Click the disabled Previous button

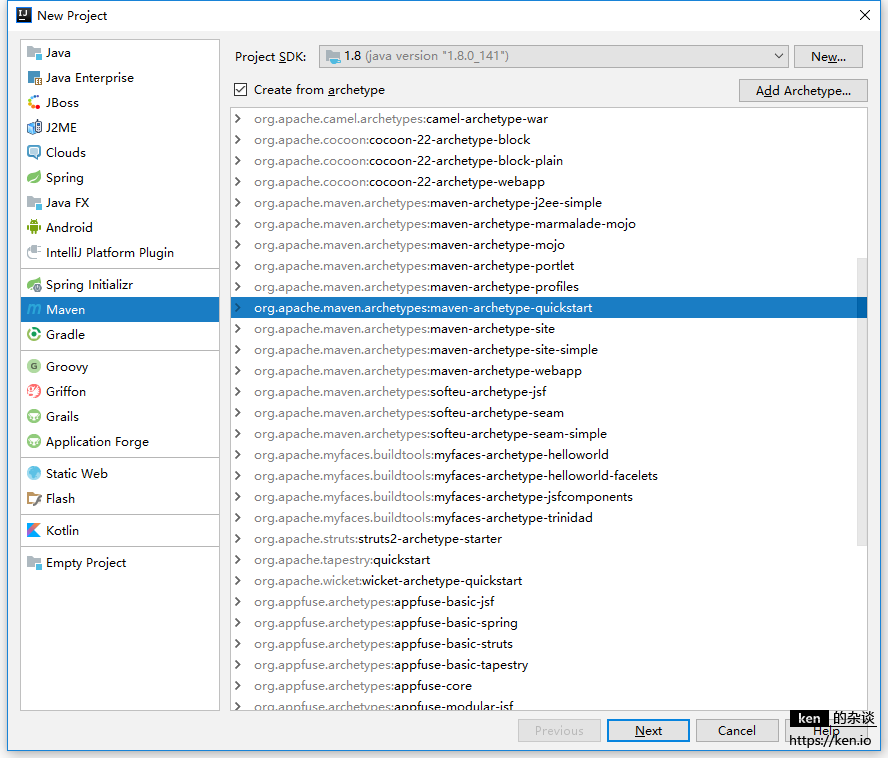click(559, 731)
